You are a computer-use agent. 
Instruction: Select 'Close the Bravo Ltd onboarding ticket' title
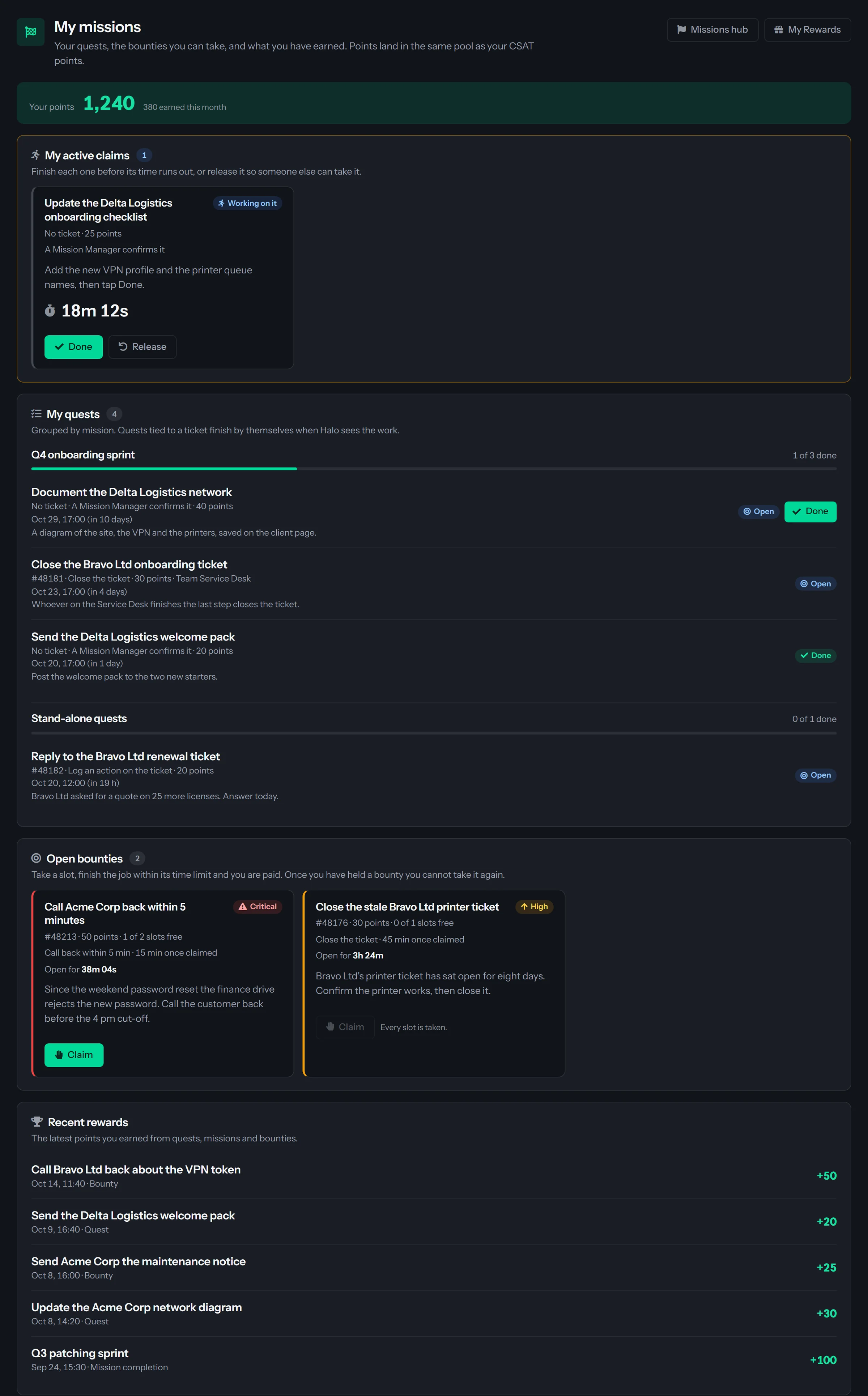click(129, 564)
